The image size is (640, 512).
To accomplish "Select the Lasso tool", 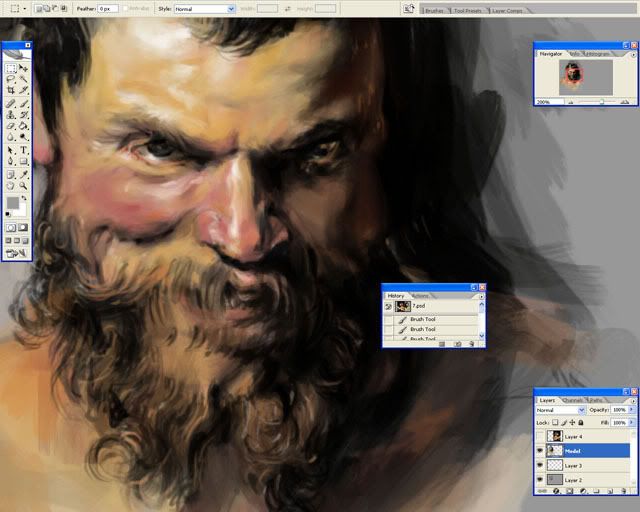I will [11, 79].
